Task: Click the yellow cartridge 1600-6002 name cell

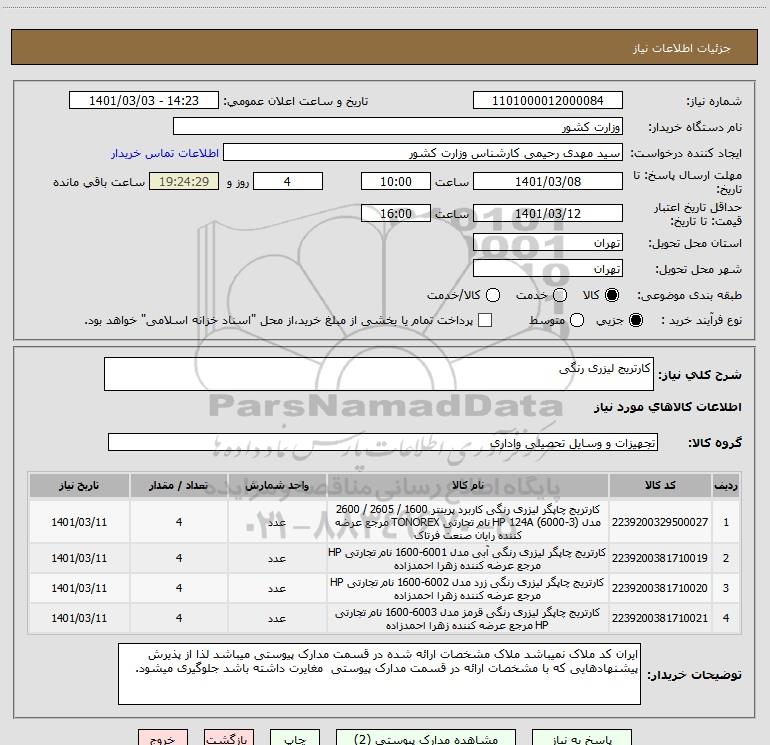Action: (x=468, y=588)
